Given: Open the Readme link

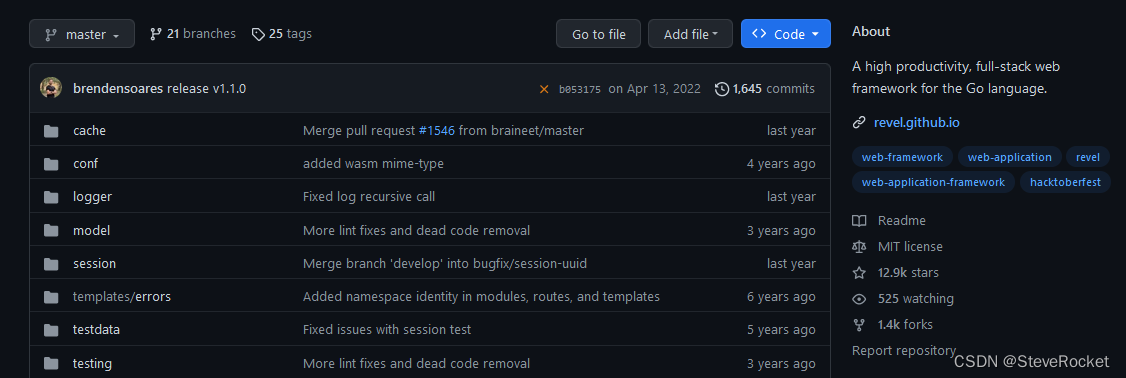Looking at the screenshot, I should click(901, 221).
